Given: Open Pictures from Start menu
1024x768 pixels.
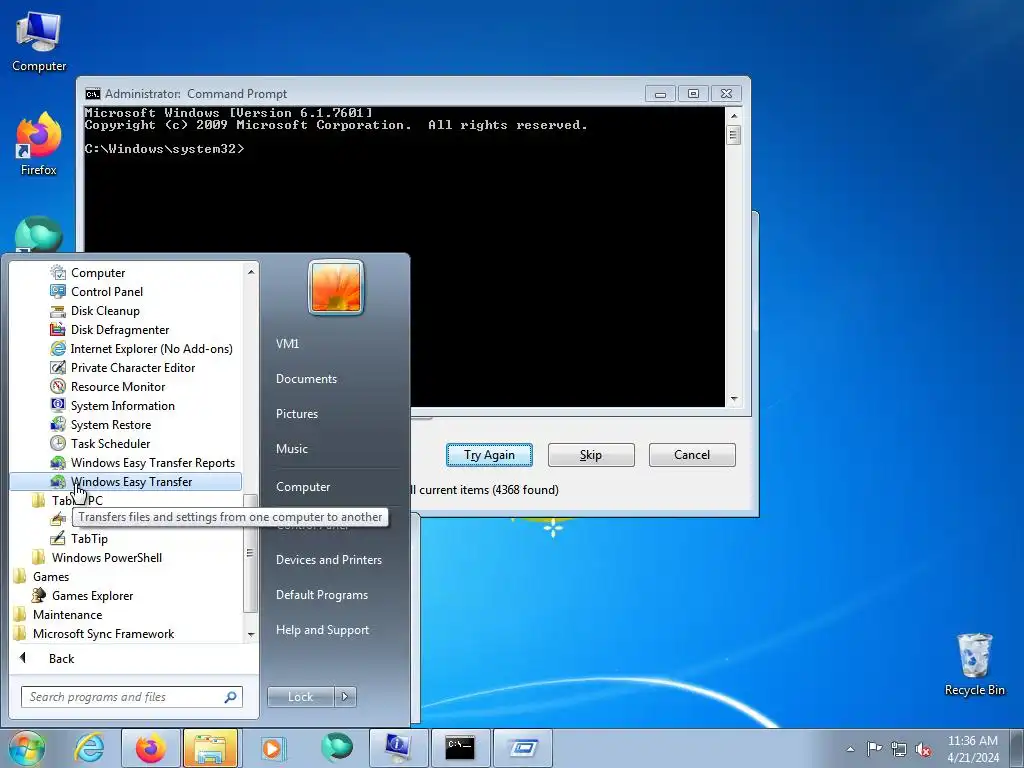Looking at the screenshot, I should coord(297,414).
